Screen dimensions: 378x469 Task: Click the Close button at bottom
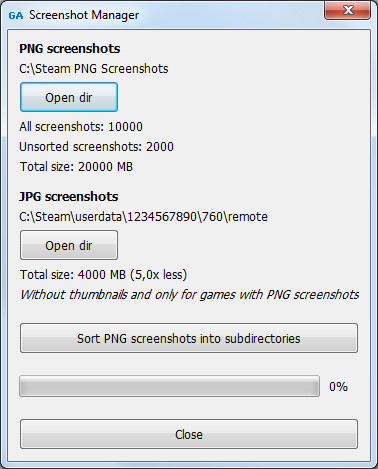[189, 434]
